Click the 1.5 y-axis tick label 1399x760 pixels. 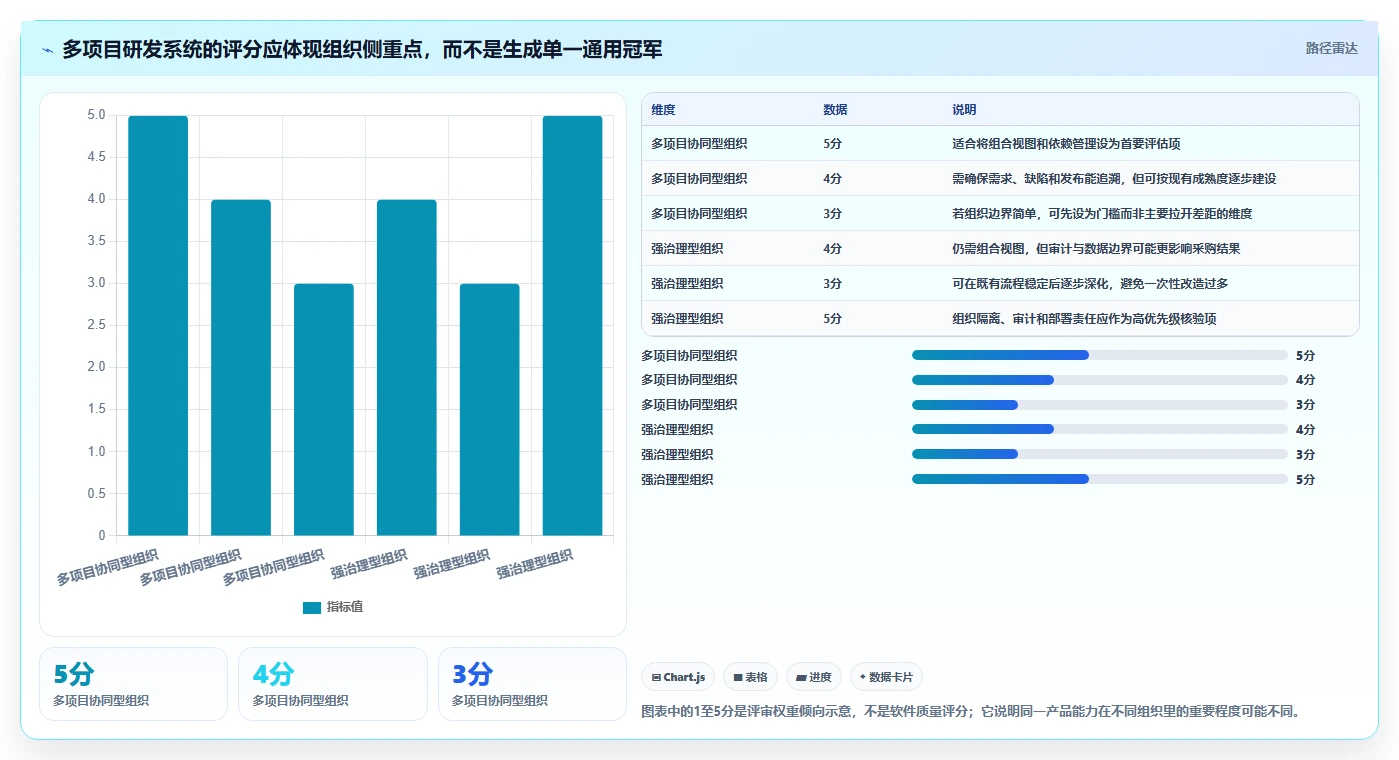(x=97, y=409)
